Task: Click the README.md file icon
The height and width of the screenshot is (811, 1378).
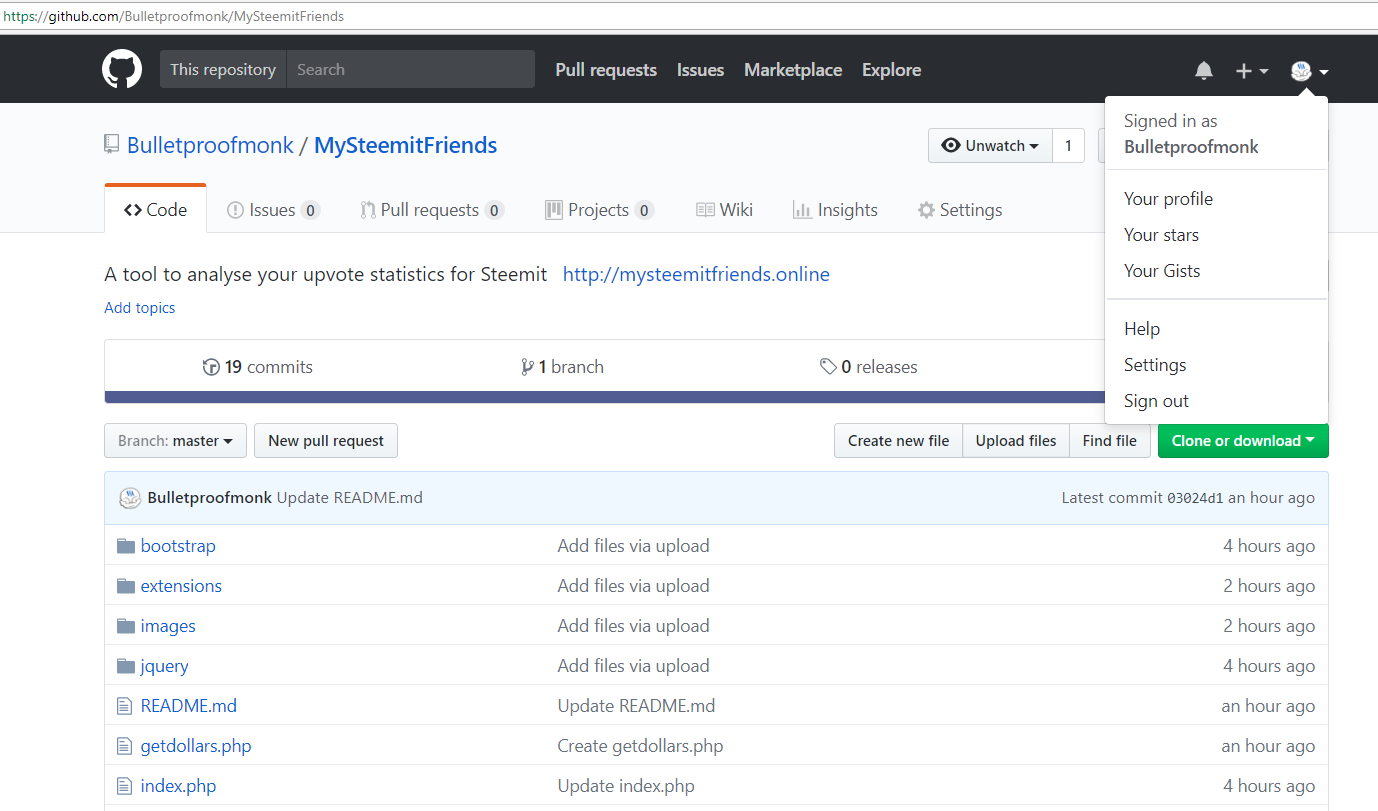Action: (124, 706)
